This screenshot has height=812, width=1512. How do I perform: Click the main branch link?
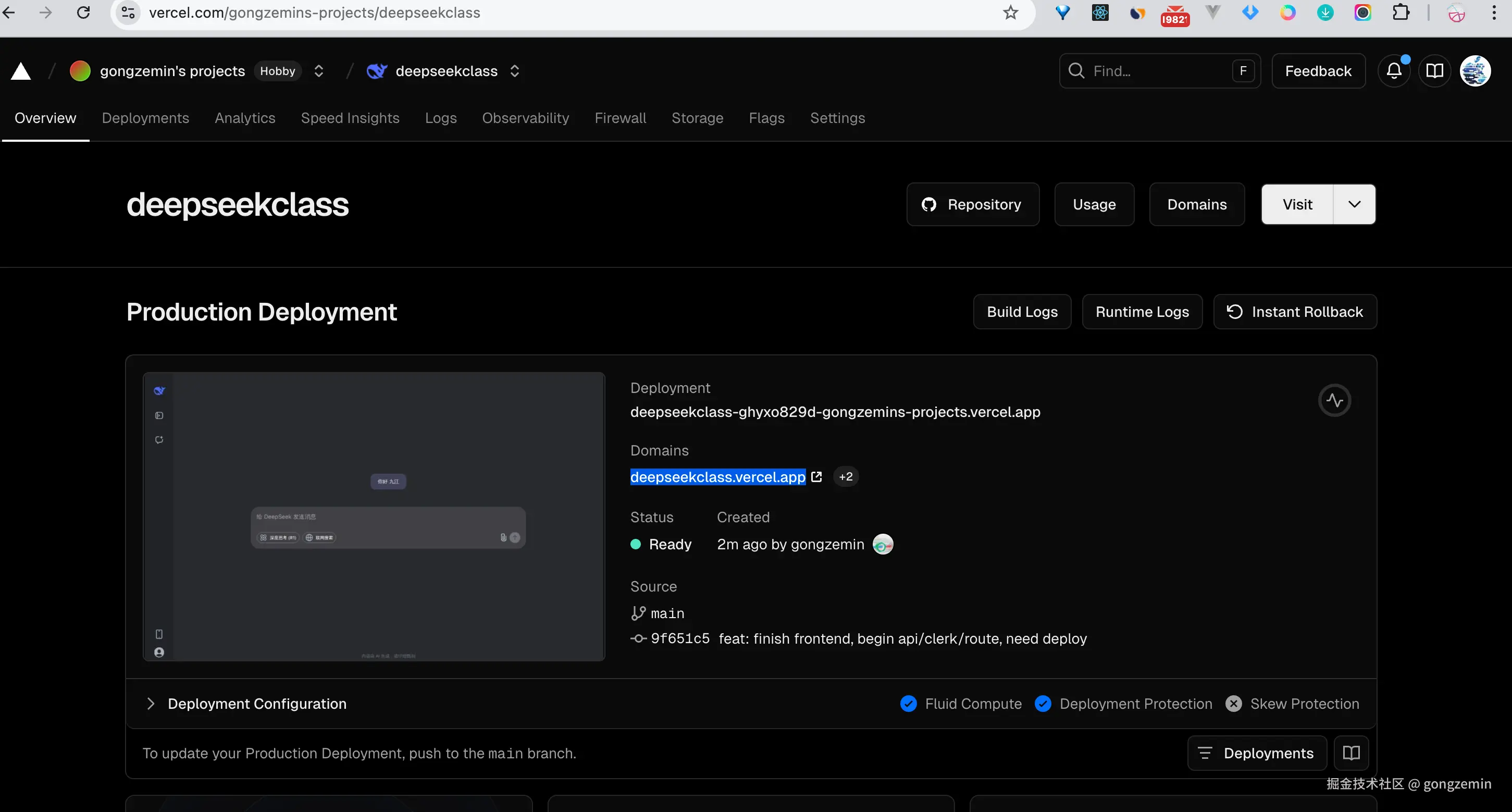click(667, 613)
